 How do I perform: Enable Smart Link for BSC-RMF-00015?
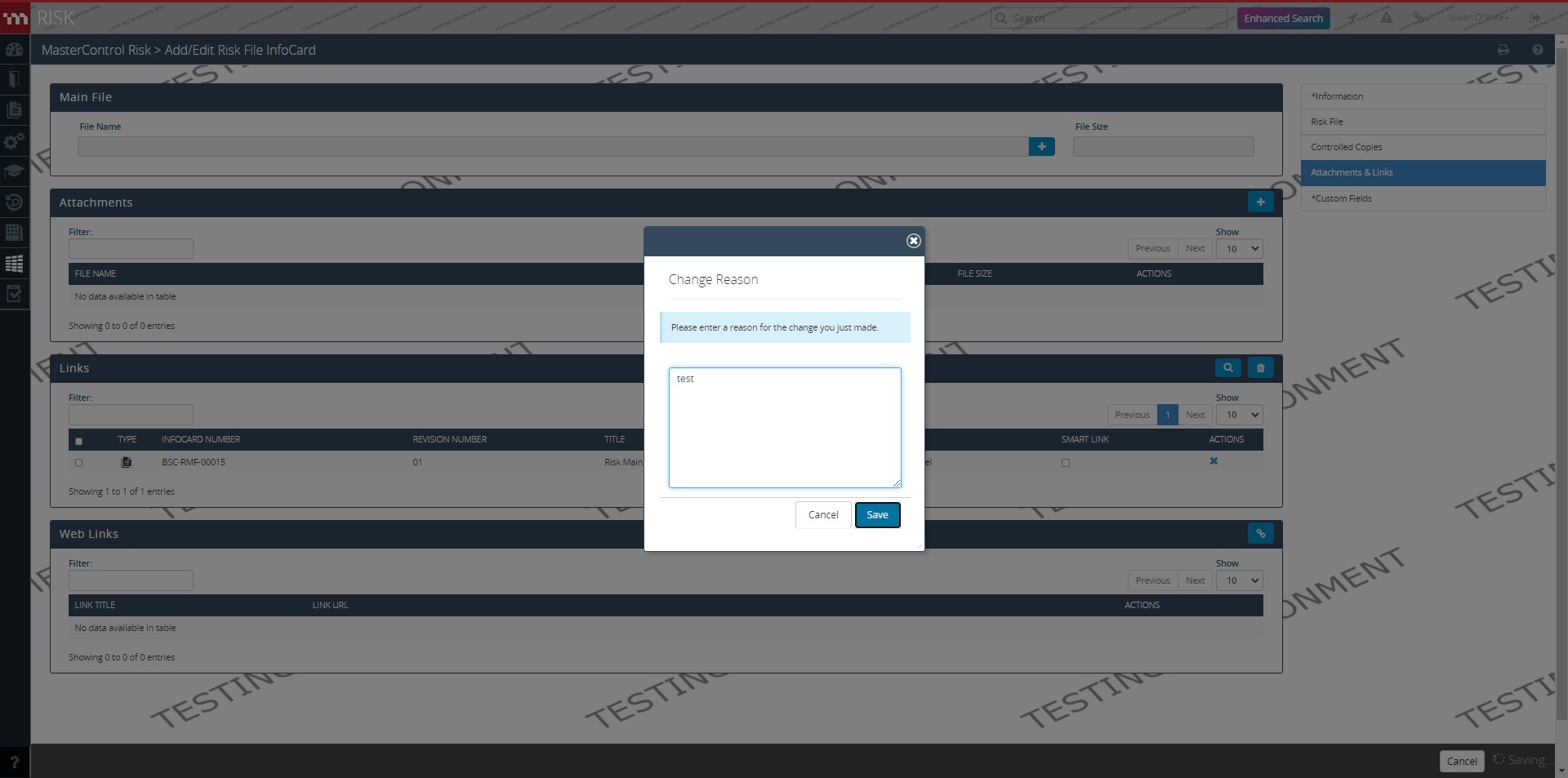(x=1065, y=463)
